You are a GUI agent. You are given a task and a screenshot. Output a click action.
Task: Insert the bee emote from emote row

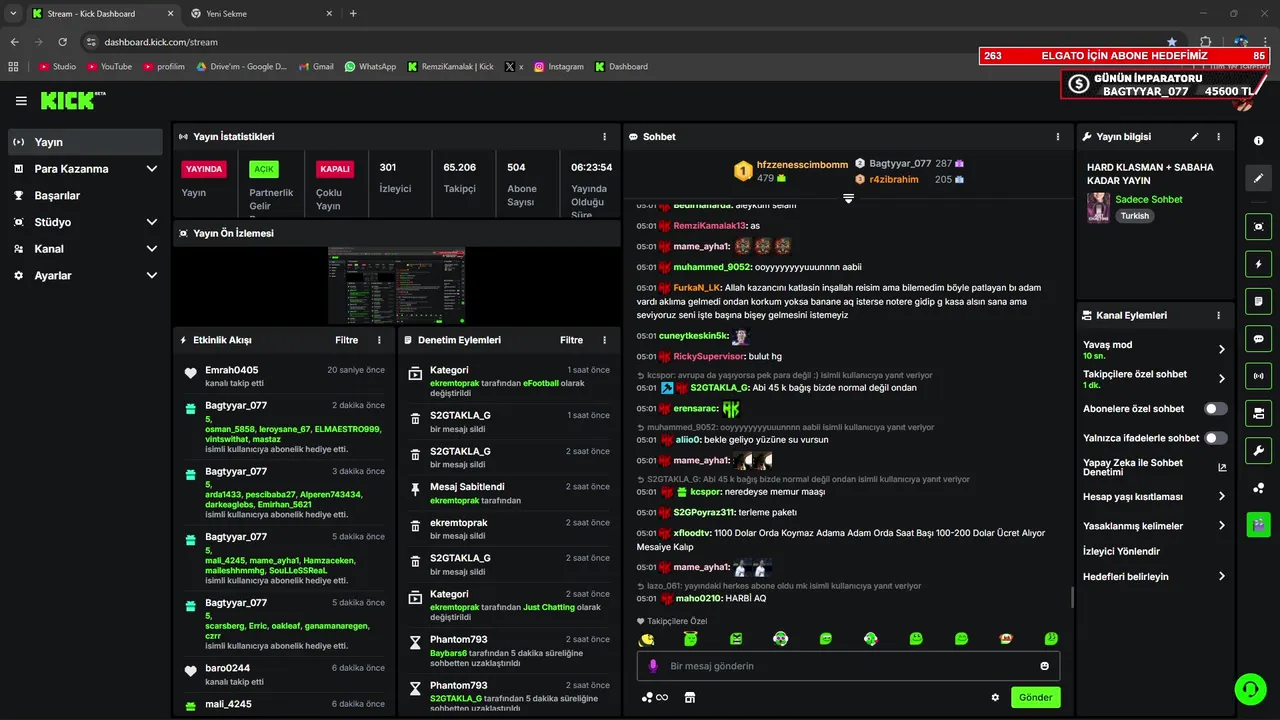[x=648, y=639]
